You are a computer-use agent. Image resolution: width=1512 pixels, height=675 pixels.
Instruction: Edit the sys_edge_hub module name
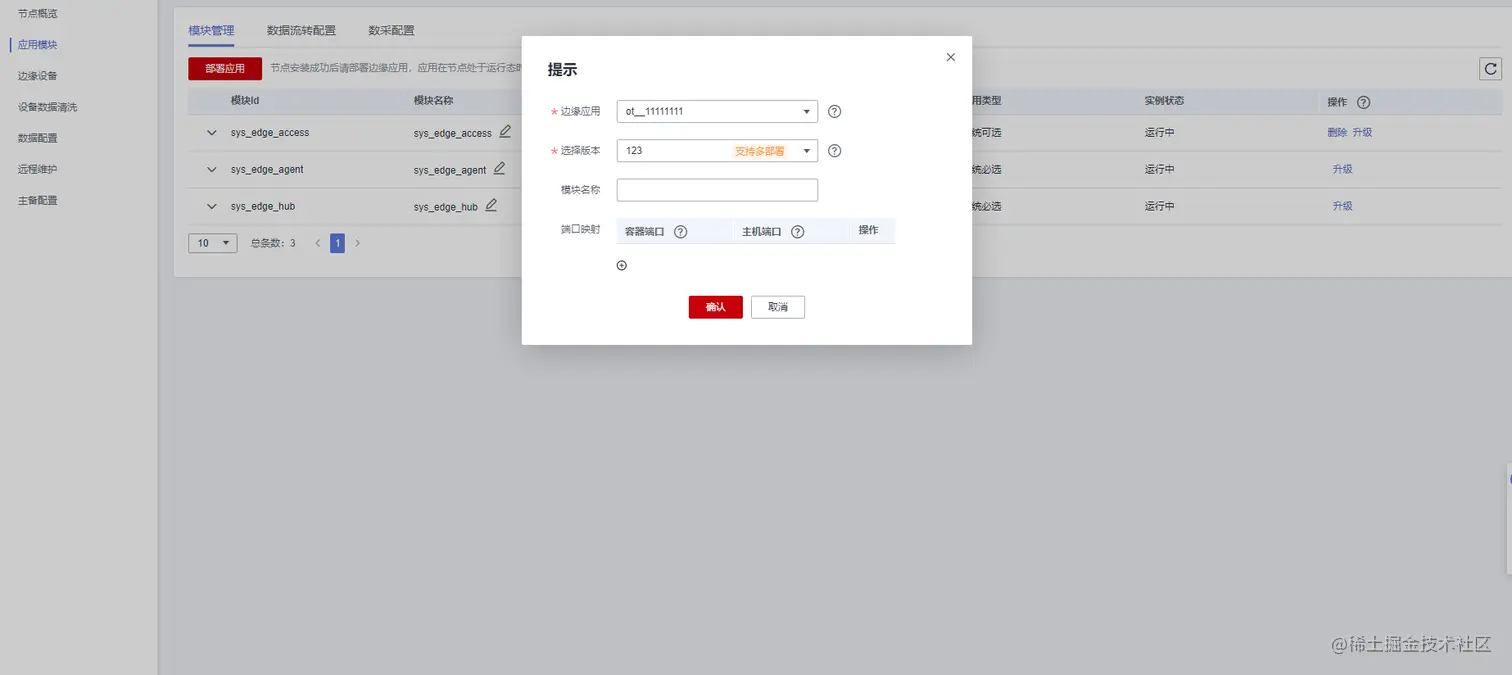click(x=491, y=205)
